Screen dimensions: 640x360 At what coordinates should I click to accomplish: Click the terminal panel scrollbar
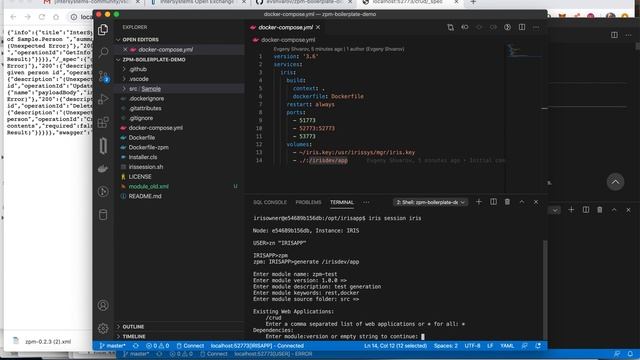(544, 290)
